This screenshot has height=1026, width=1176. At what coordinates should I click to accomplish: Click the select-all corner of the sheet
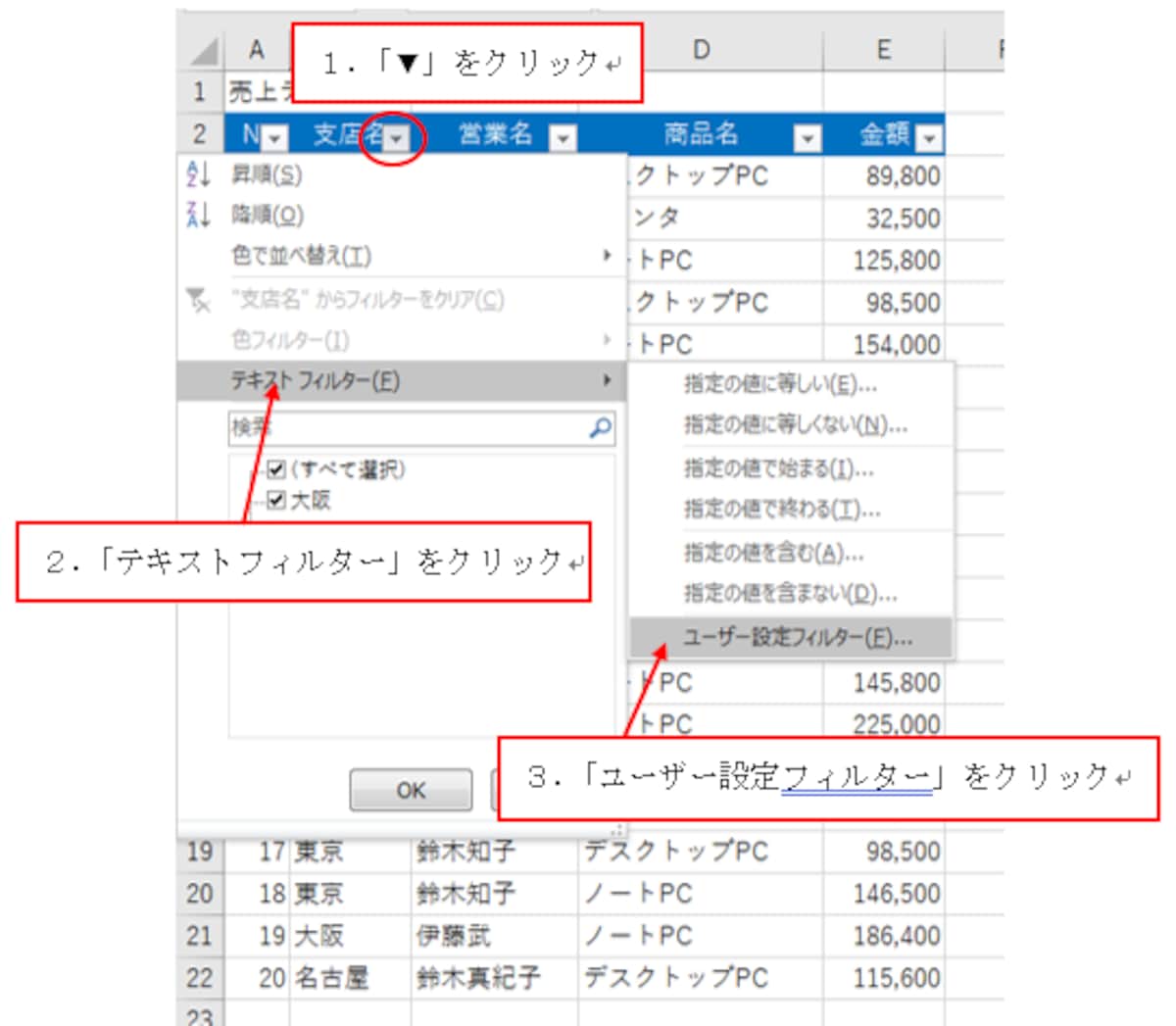pyautogui.click(x=203, y=49)
